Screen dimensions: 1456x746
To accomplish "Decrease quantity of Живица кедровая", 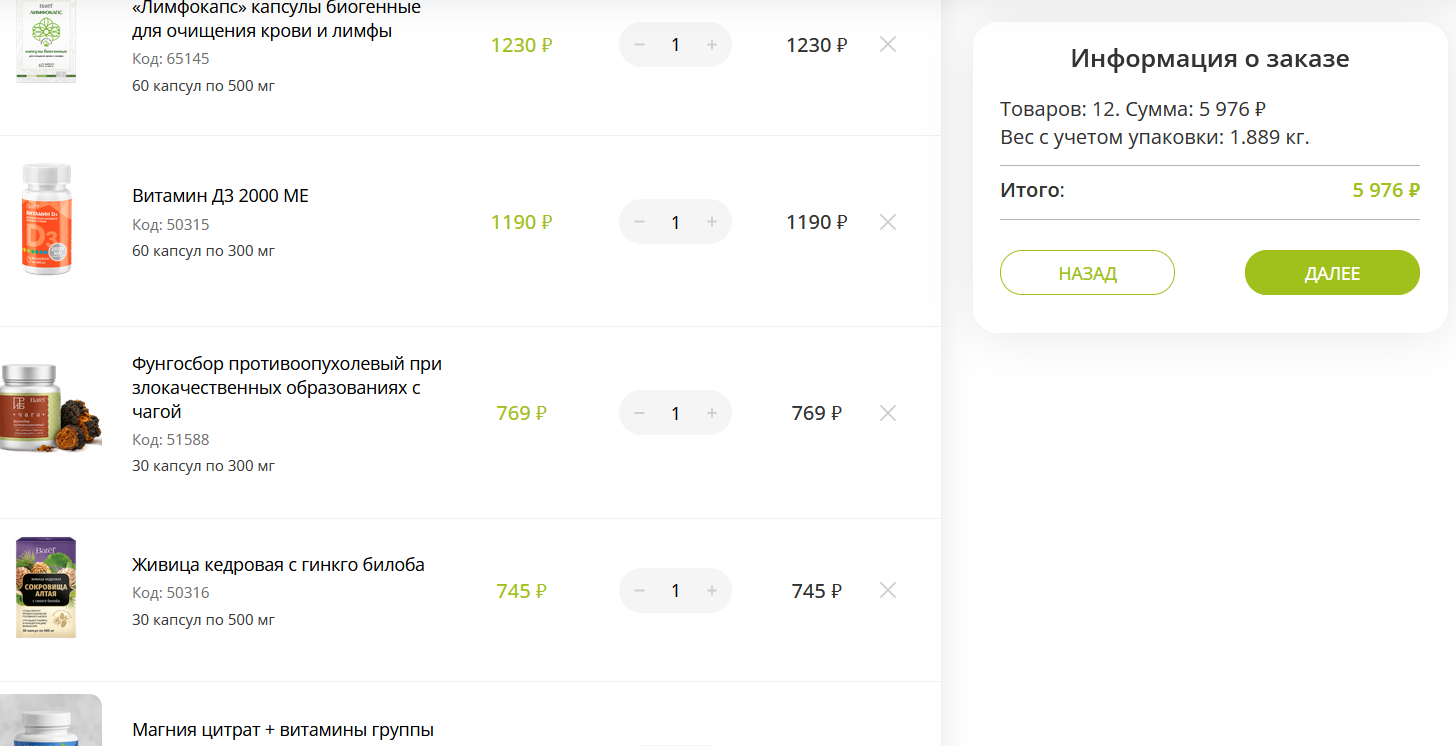I will coord(640,591).
